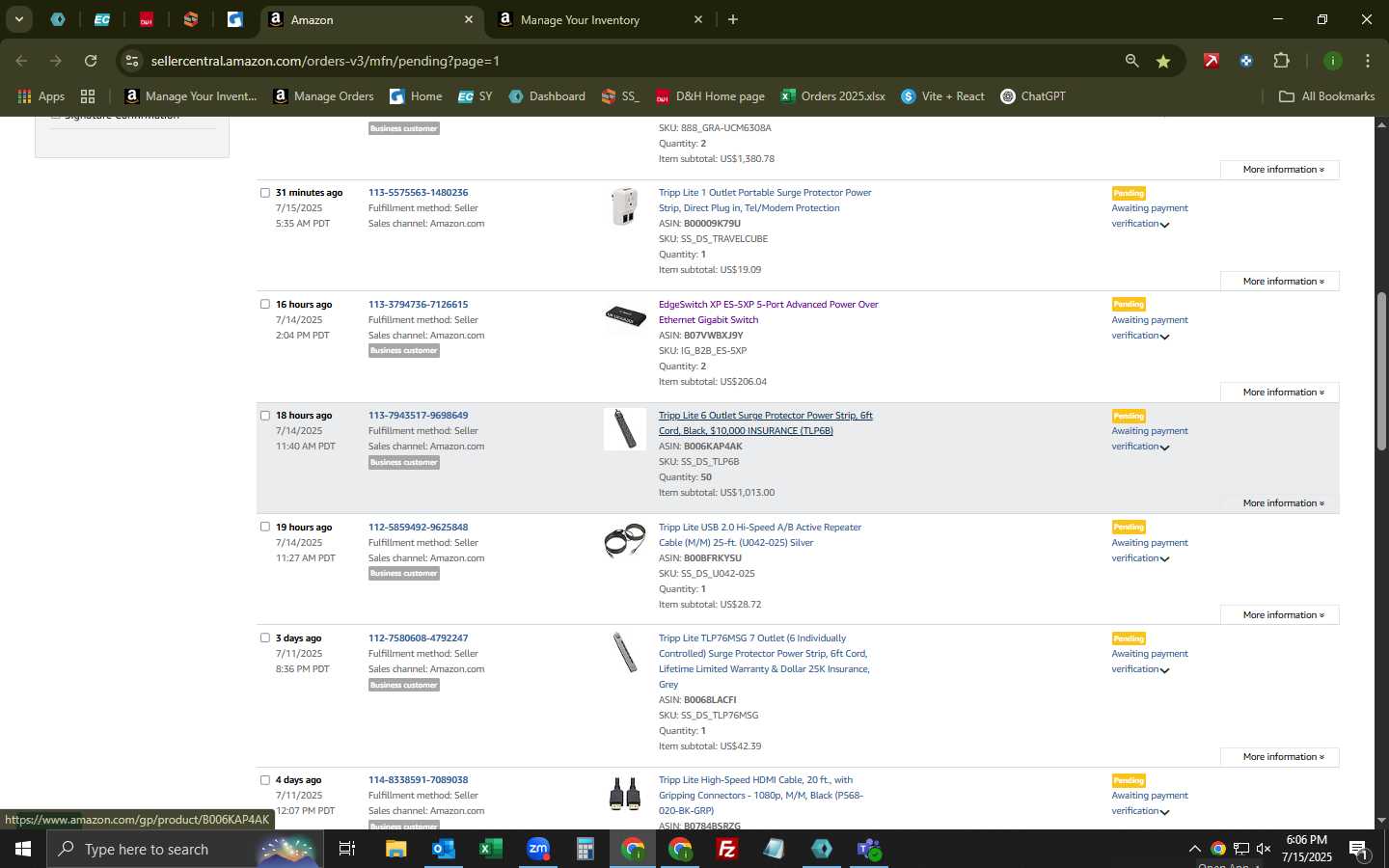Image resolution: width=1389 pixels, height=868 pixels.
Task: View site information icon in address bar
Action: [132, 61]
